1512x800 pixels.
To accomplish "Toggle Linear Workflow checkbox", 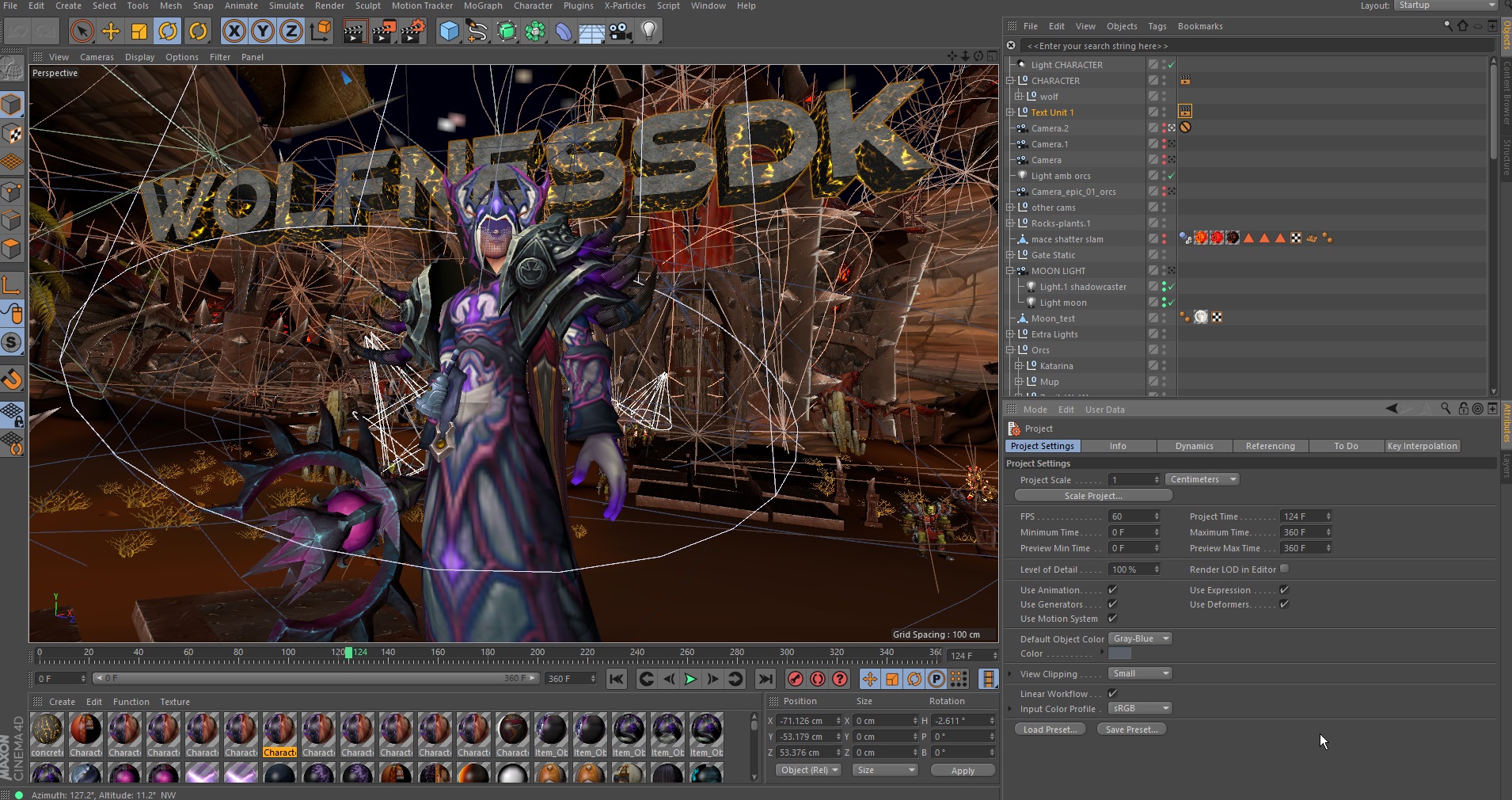I will point(1112,694).
